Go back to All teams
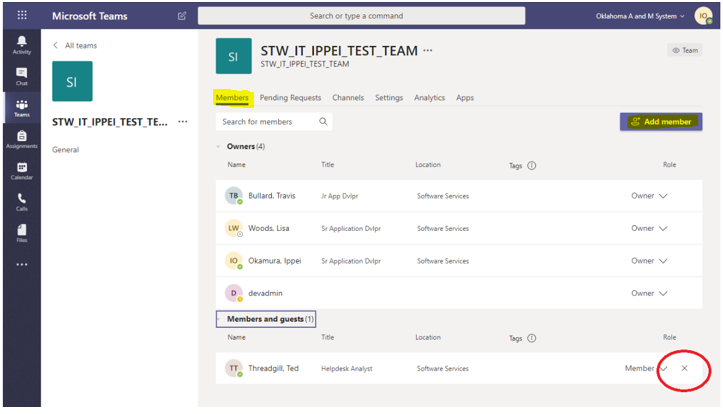Image resolution: width=723 pixels, height=414 pixels. coord(76,46)
